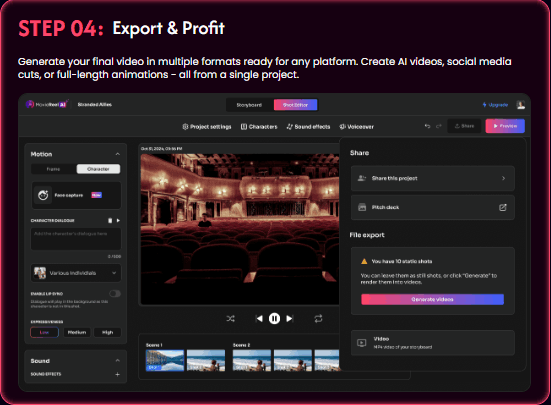Viewport: 551px width, 405px height.
Task: Select the Character motion option
Action: point(98,169)
